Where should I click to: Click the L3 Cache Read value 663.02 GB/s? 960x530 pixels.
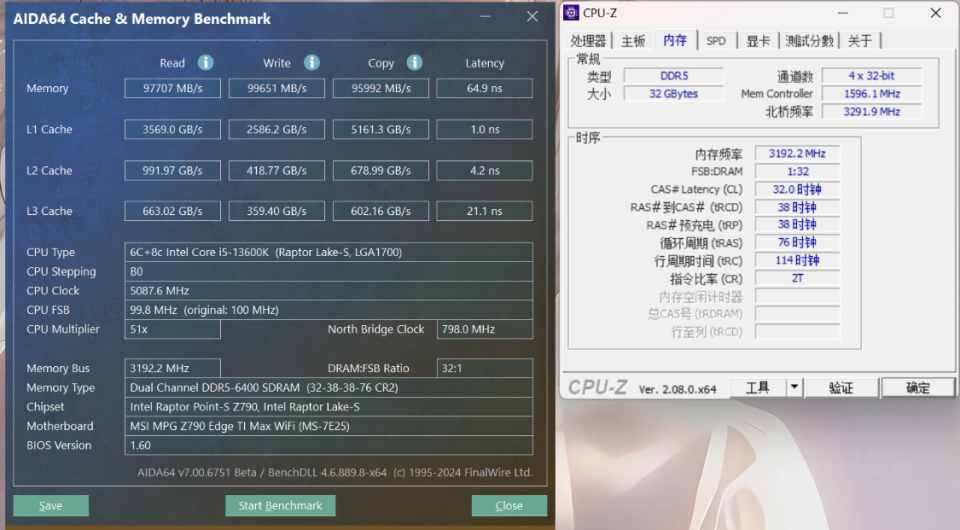(173, 211)
